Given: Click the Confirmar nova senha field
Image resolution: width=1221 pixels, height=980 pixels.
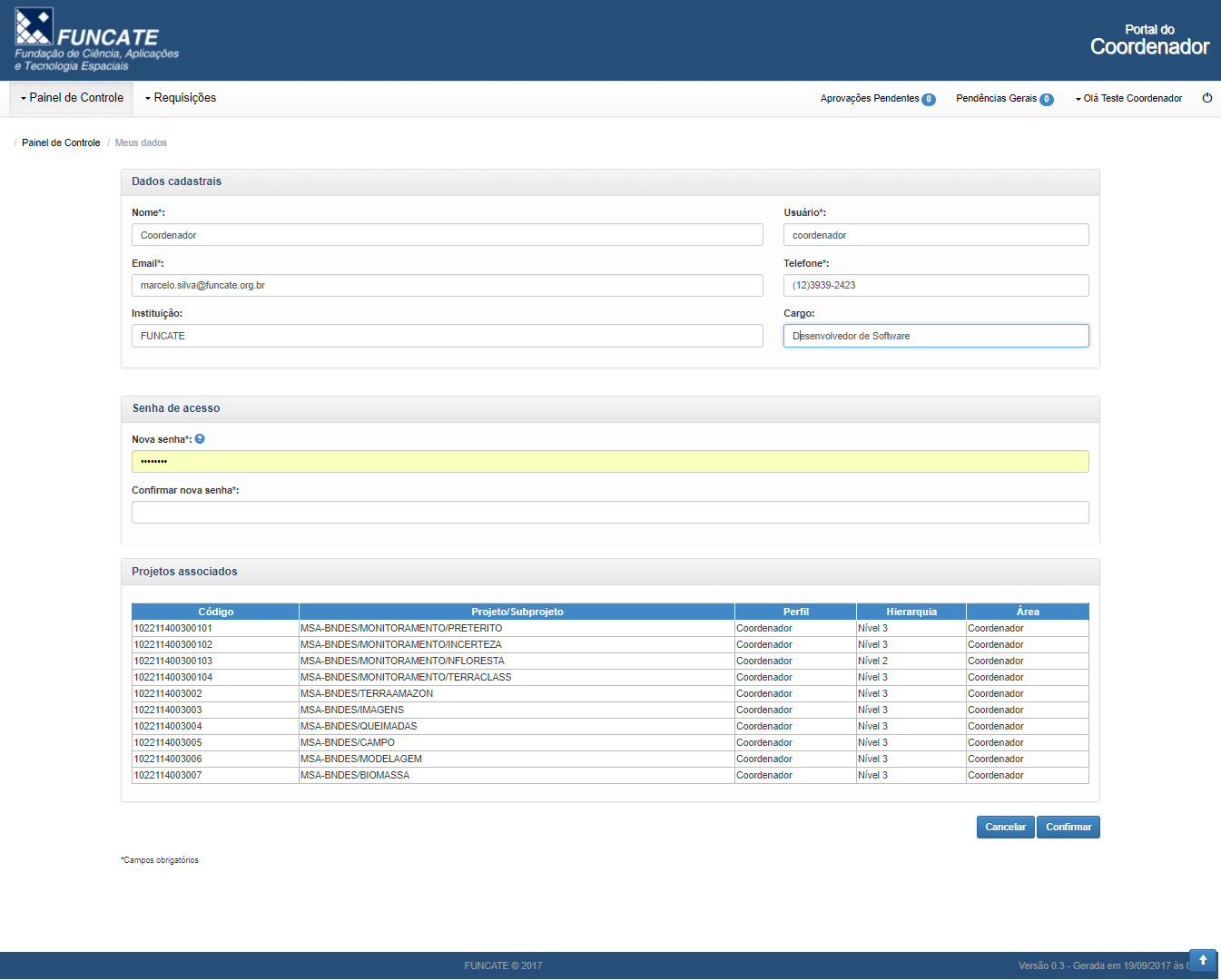Looking at the screenshot, I should pyautogui.click(x=609, y=513).
